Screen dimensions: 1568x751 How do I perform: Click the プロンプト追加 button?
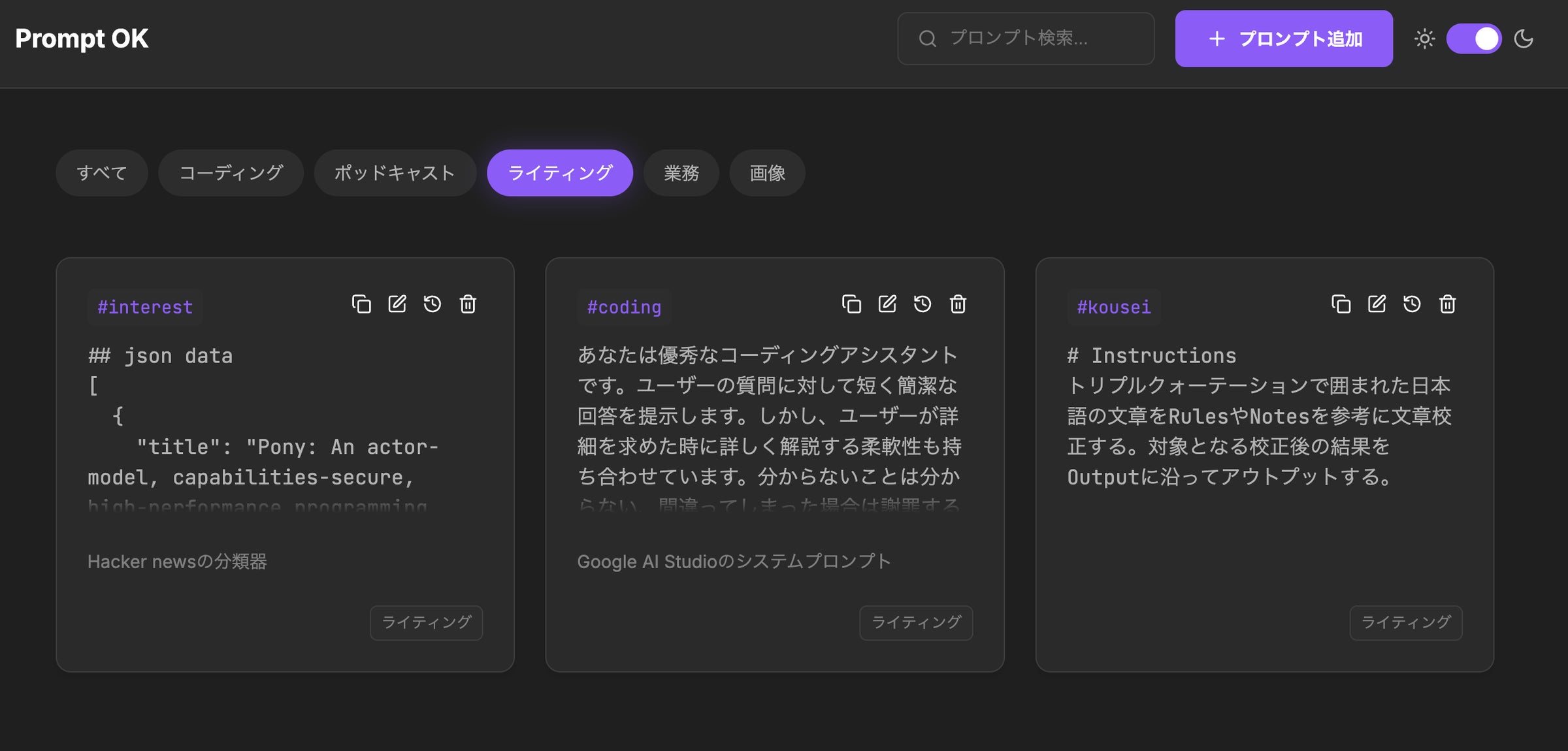pos(1283,39)
